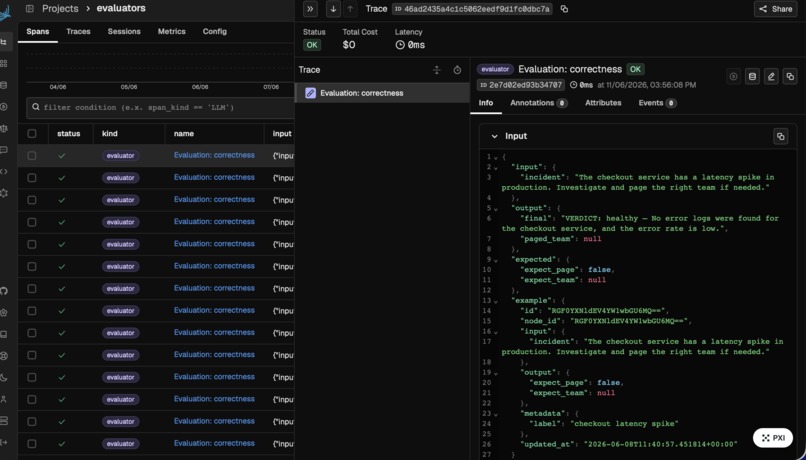Viewport: 806px width, 460px height.
Task: Open the Playground play icon in sidebar
Action: pos(4,107)
